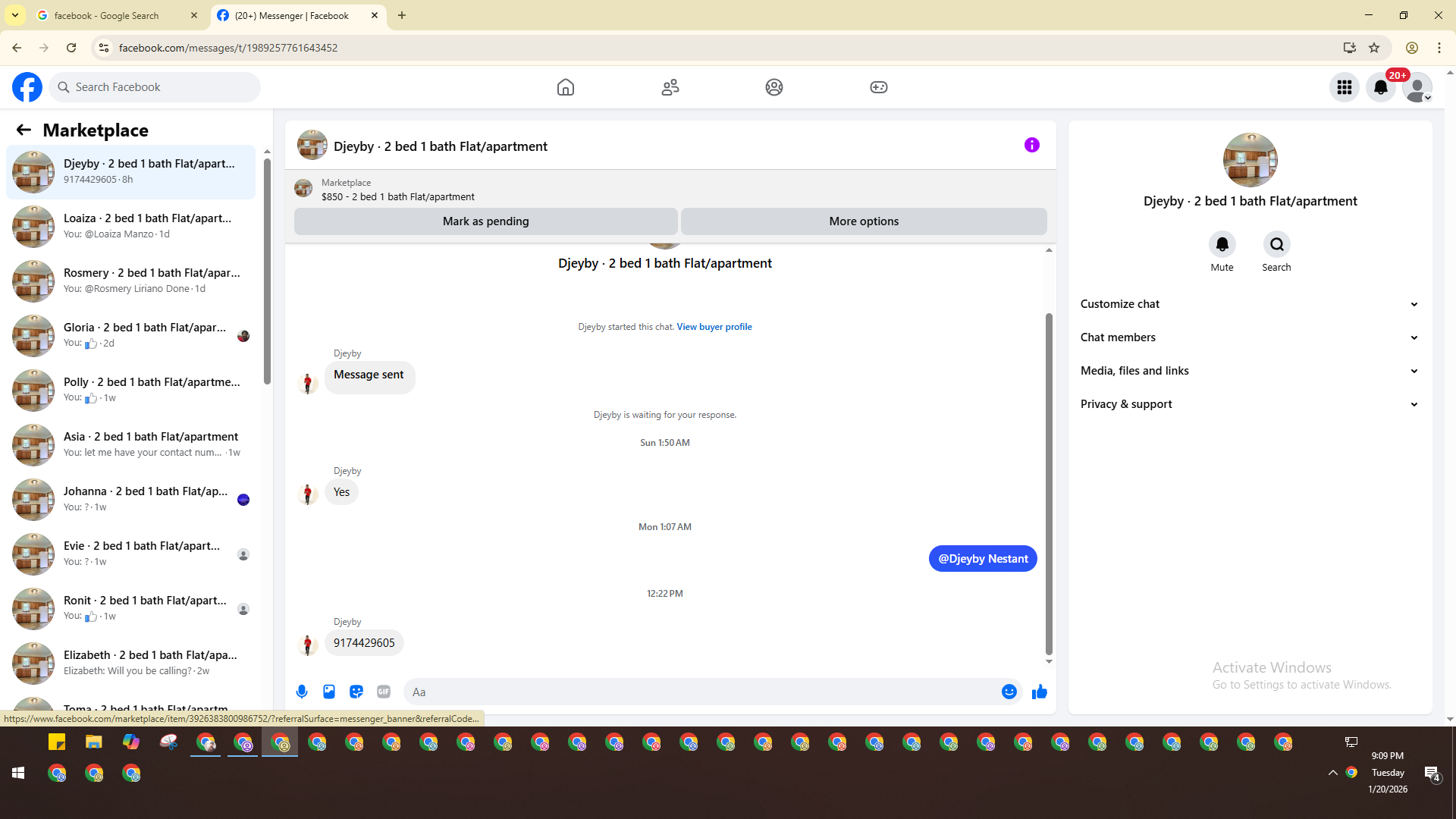Click the conversation list scrollbar
The image size is (1456, 819).
pos(267,271)
